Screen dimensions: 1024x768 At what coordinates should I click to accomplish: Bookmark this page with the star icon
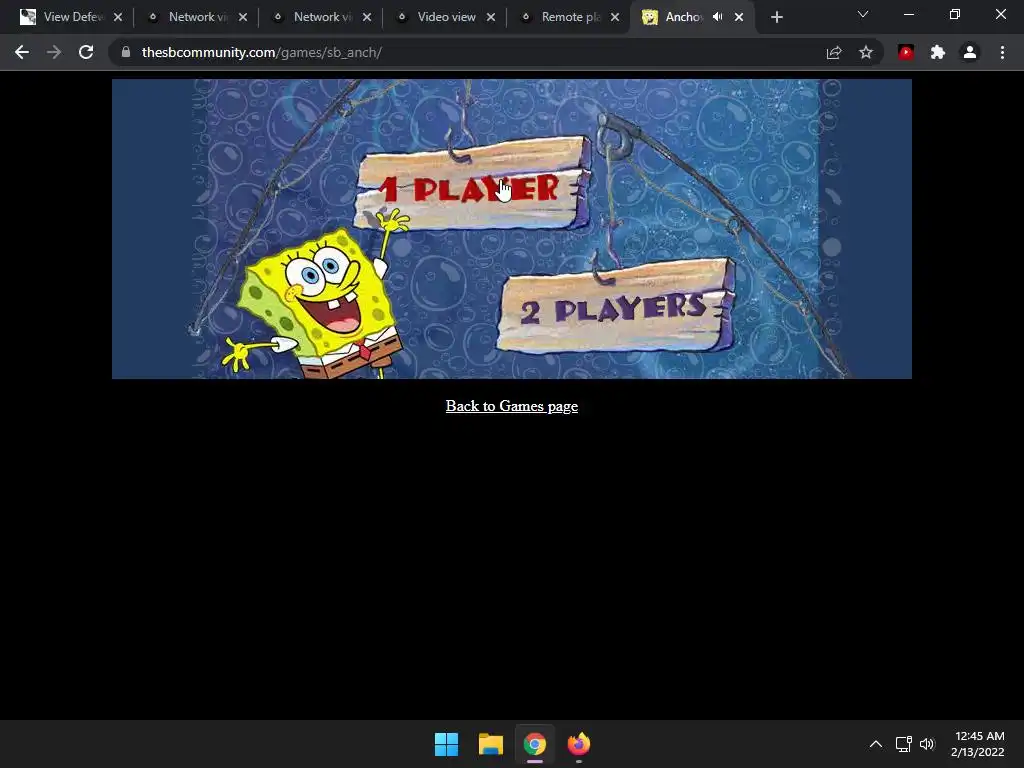866,52
